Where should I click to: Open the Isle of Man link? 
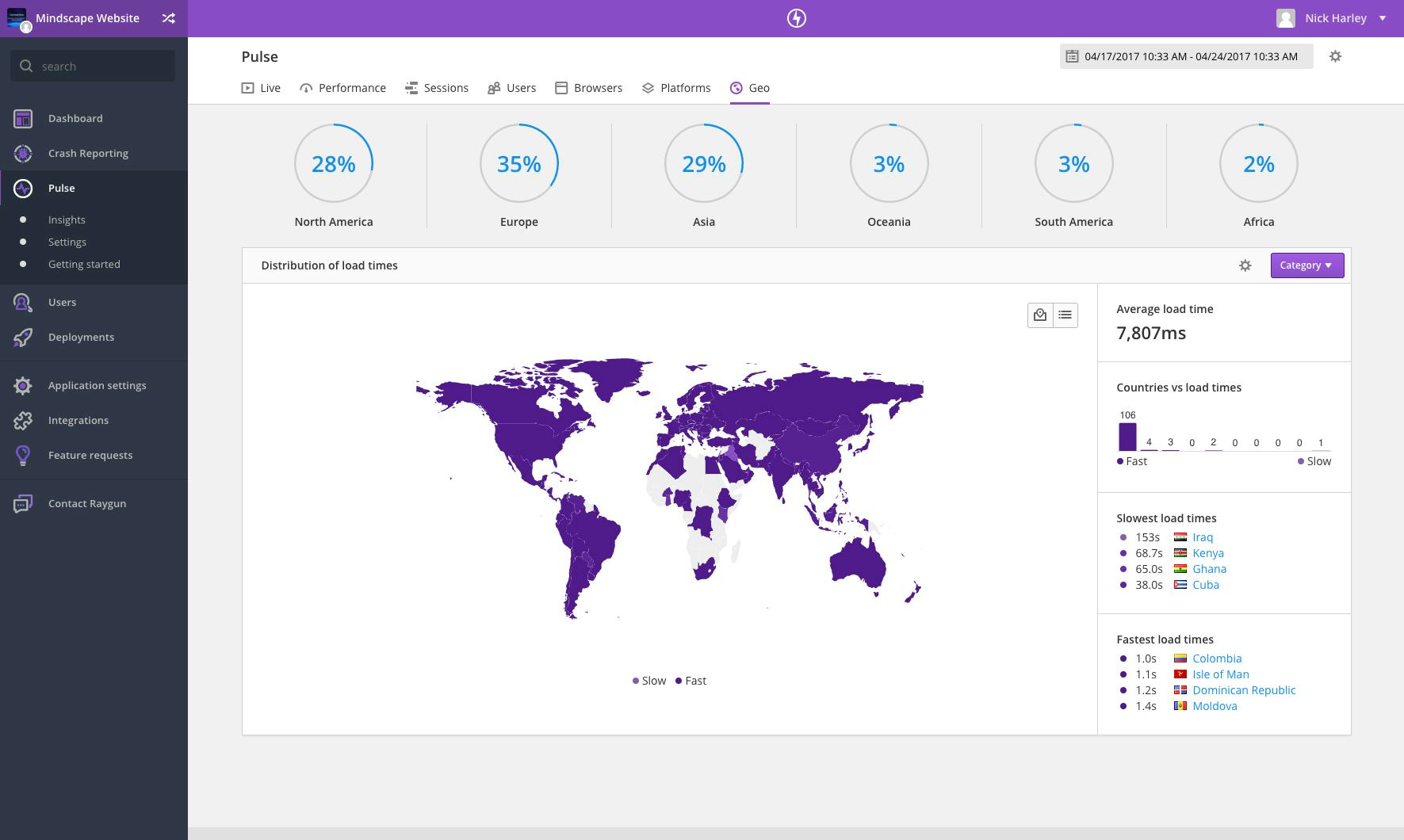click(1221, 674)
